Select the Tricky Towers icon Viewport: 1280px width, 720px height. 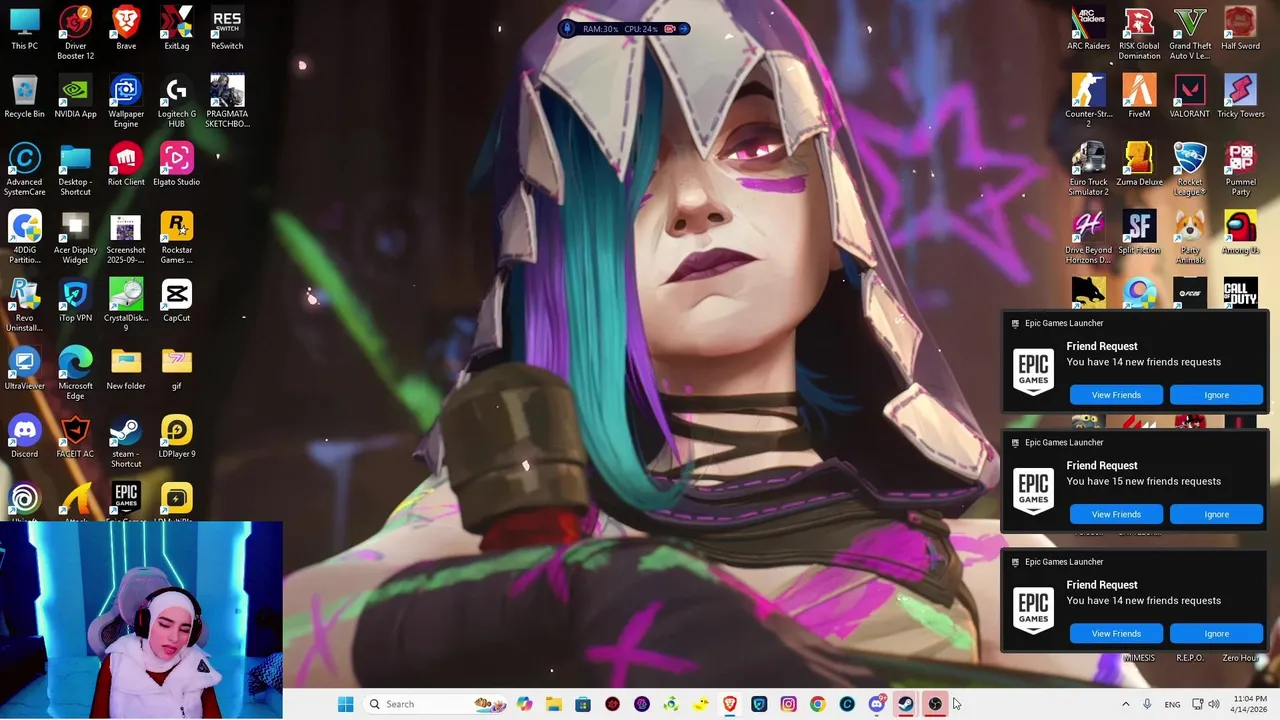point(1240,97)
